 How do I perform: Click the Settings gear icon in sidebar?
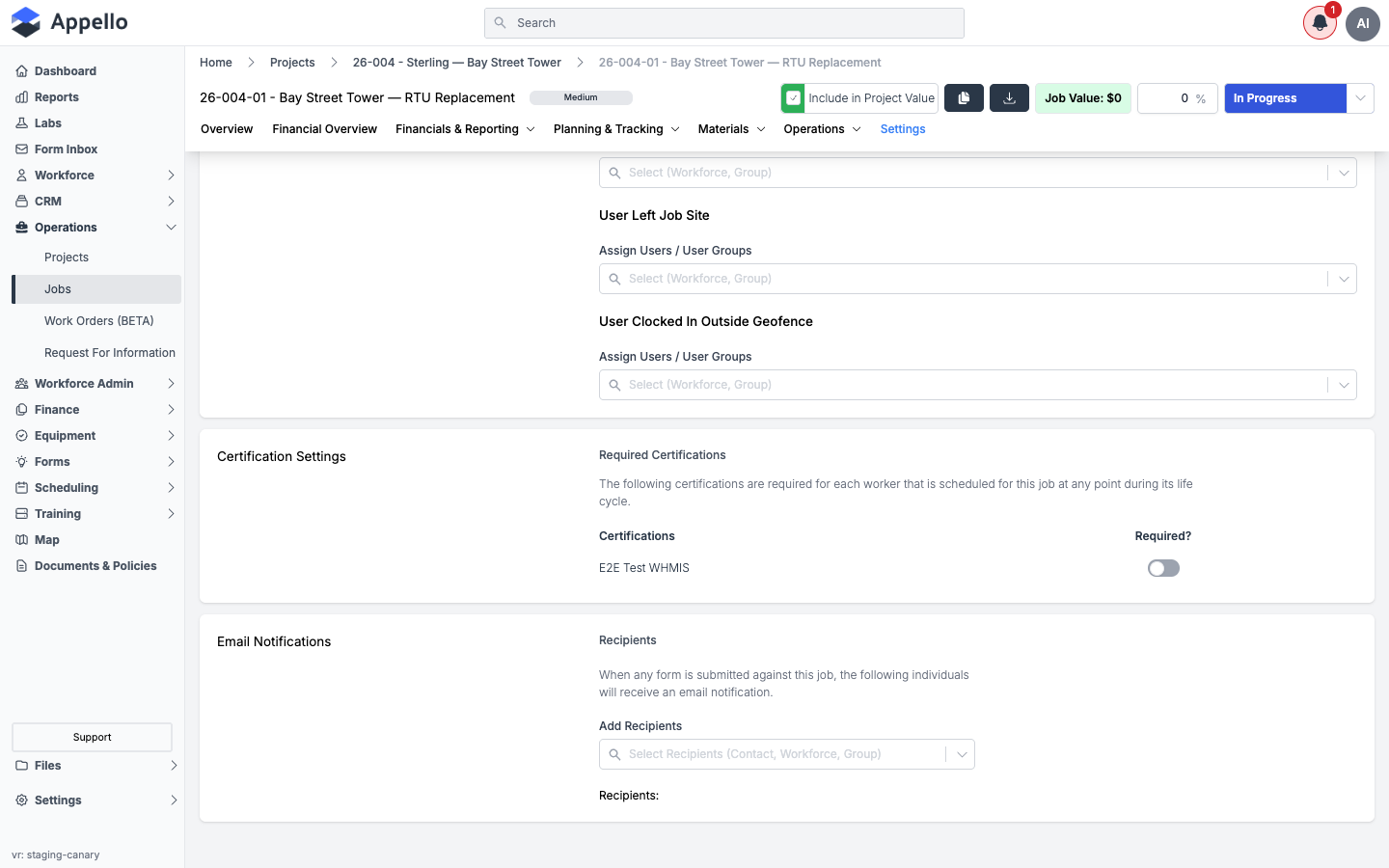coord(21,800)
